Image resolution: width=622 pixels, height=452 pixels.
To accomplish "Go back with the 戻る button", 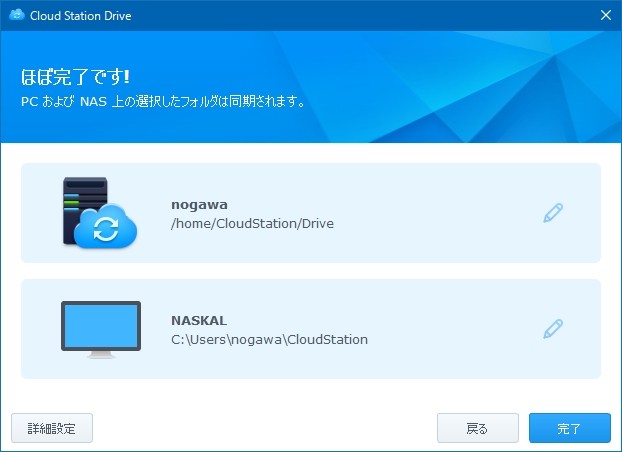I will point(478,428).
